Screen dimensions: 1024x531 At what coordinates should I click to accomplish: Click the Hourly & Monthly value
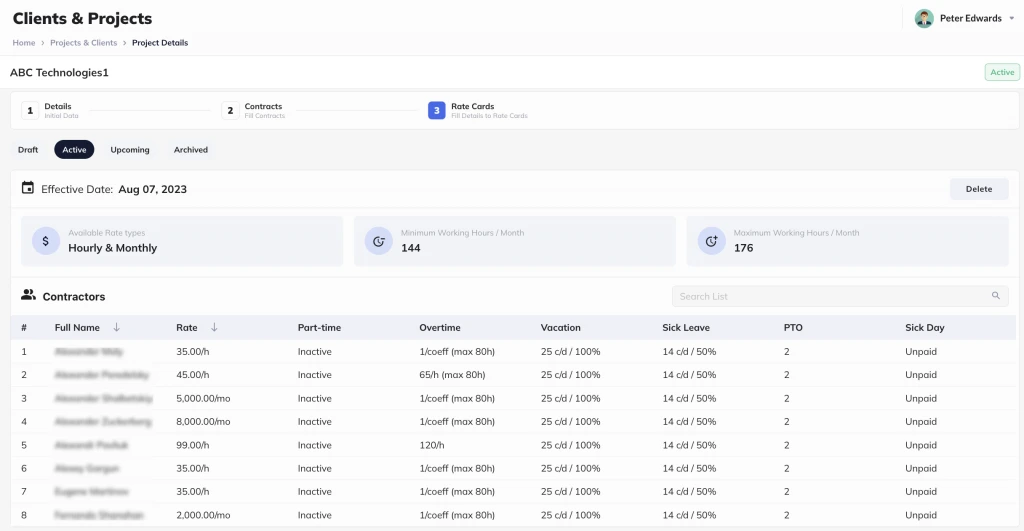point(112,248)
